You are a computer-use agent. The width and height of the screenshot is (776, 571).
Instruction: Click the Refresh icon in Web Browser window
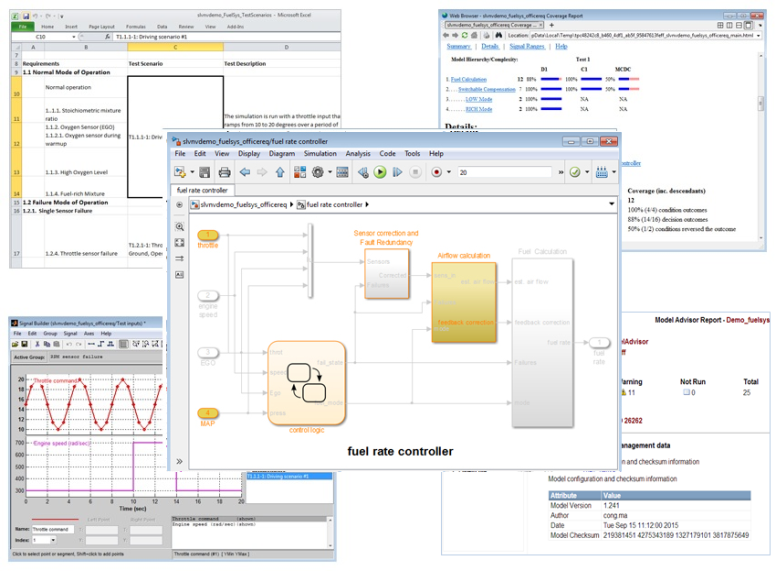(x=464, y=35)
